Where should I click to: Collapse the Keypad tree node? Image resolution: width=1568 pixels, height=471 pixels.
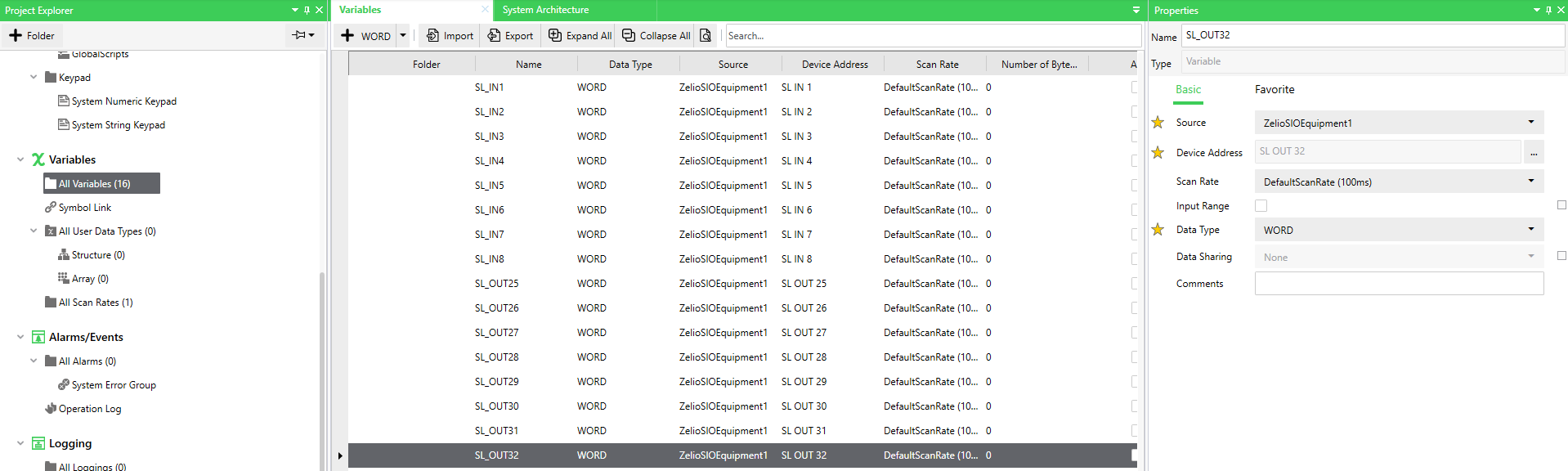click(x=34, y=77)
